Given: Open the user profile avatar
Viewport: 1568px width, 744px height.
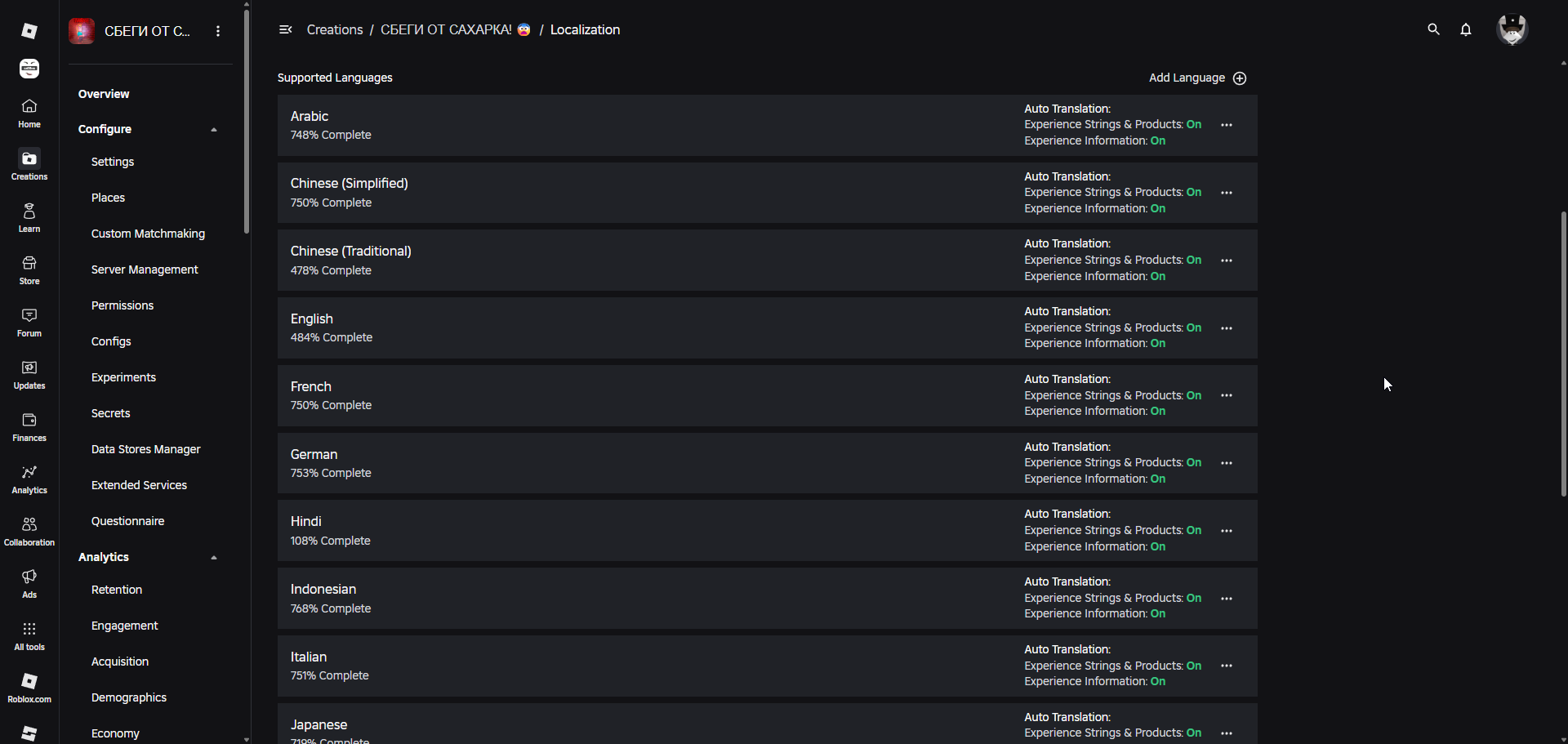Looking at the screenshot, I should tap(1512, 29).
